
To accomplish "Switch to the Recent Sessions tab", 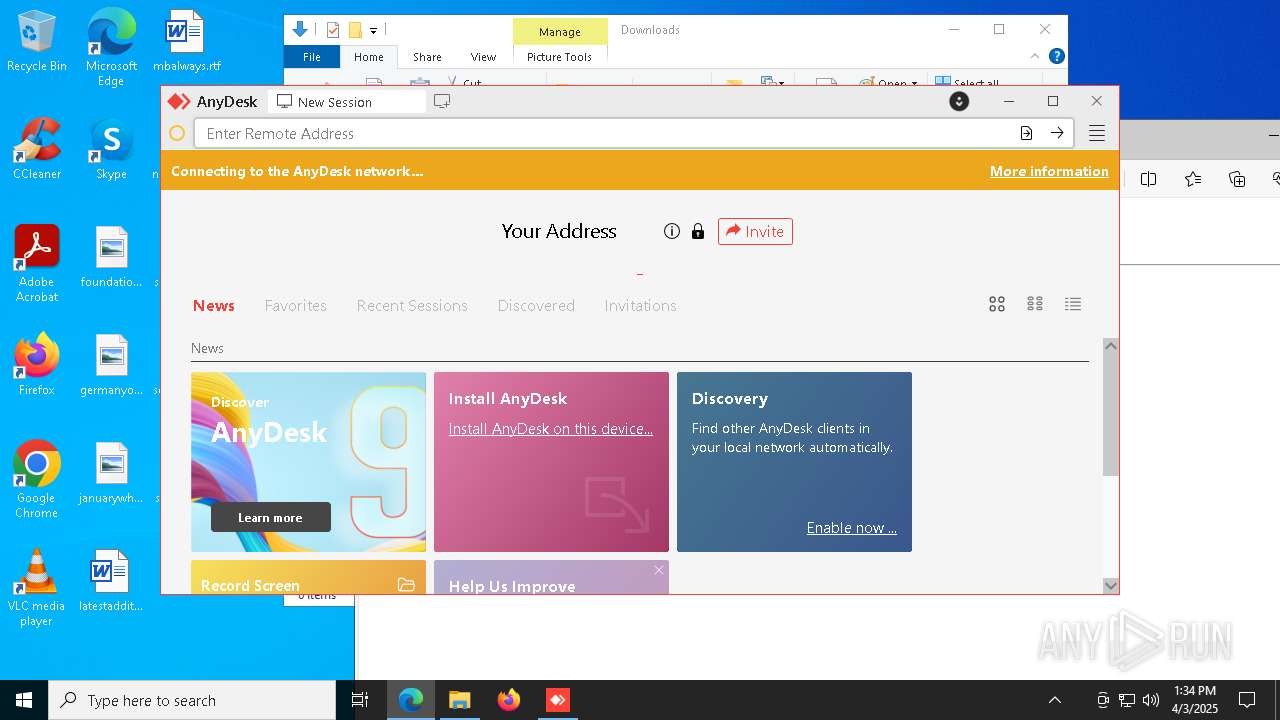I will 412,305.
